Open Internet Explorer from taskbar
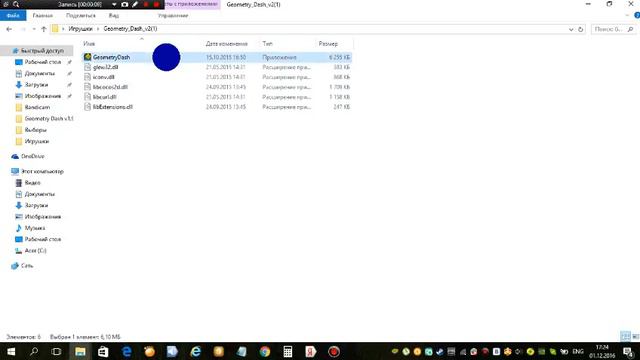 (196, 351)
